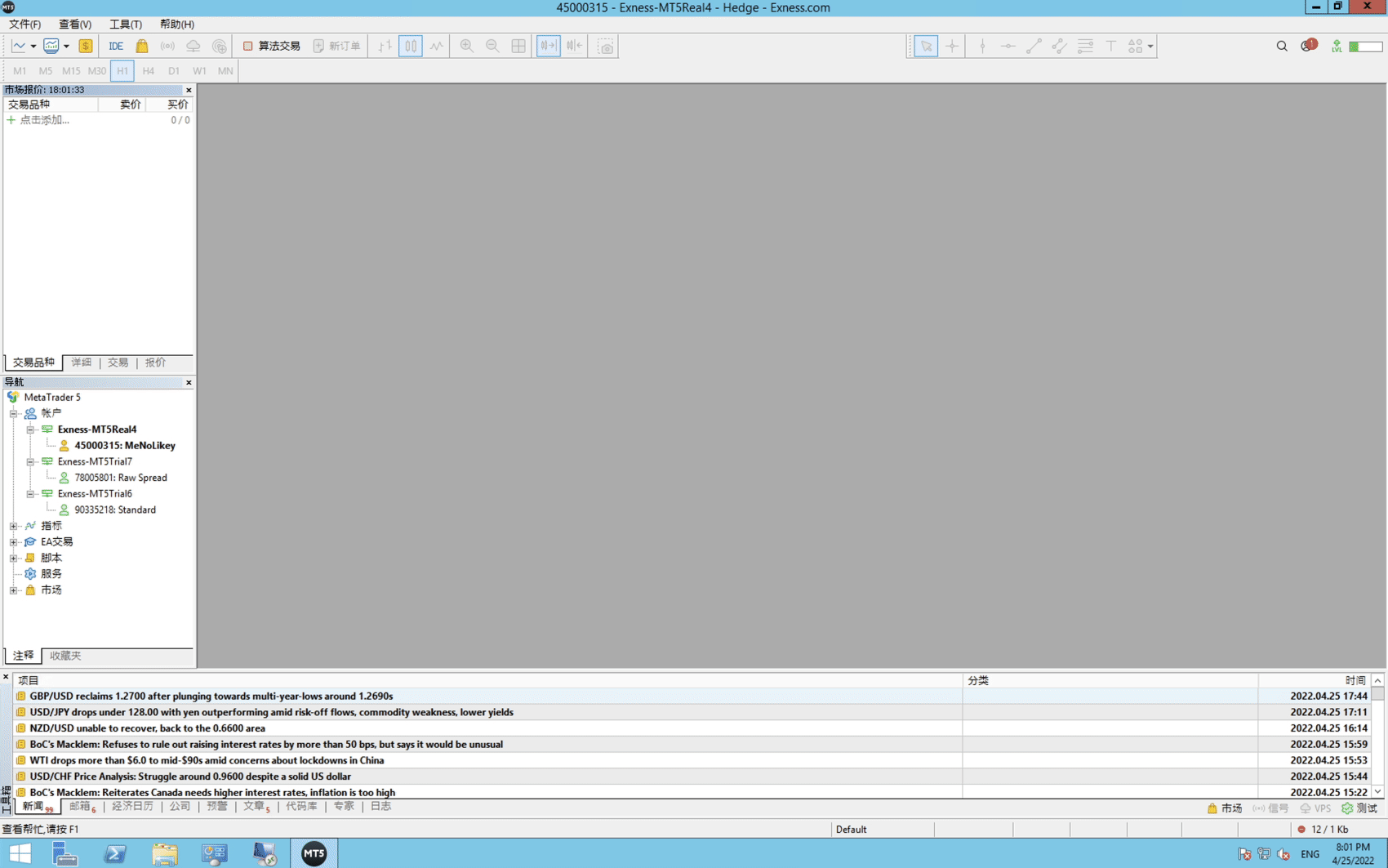Select account 45000315: MeNoLikey
This screenshot has height=868, width=1388.
click(x=125, y=446)
